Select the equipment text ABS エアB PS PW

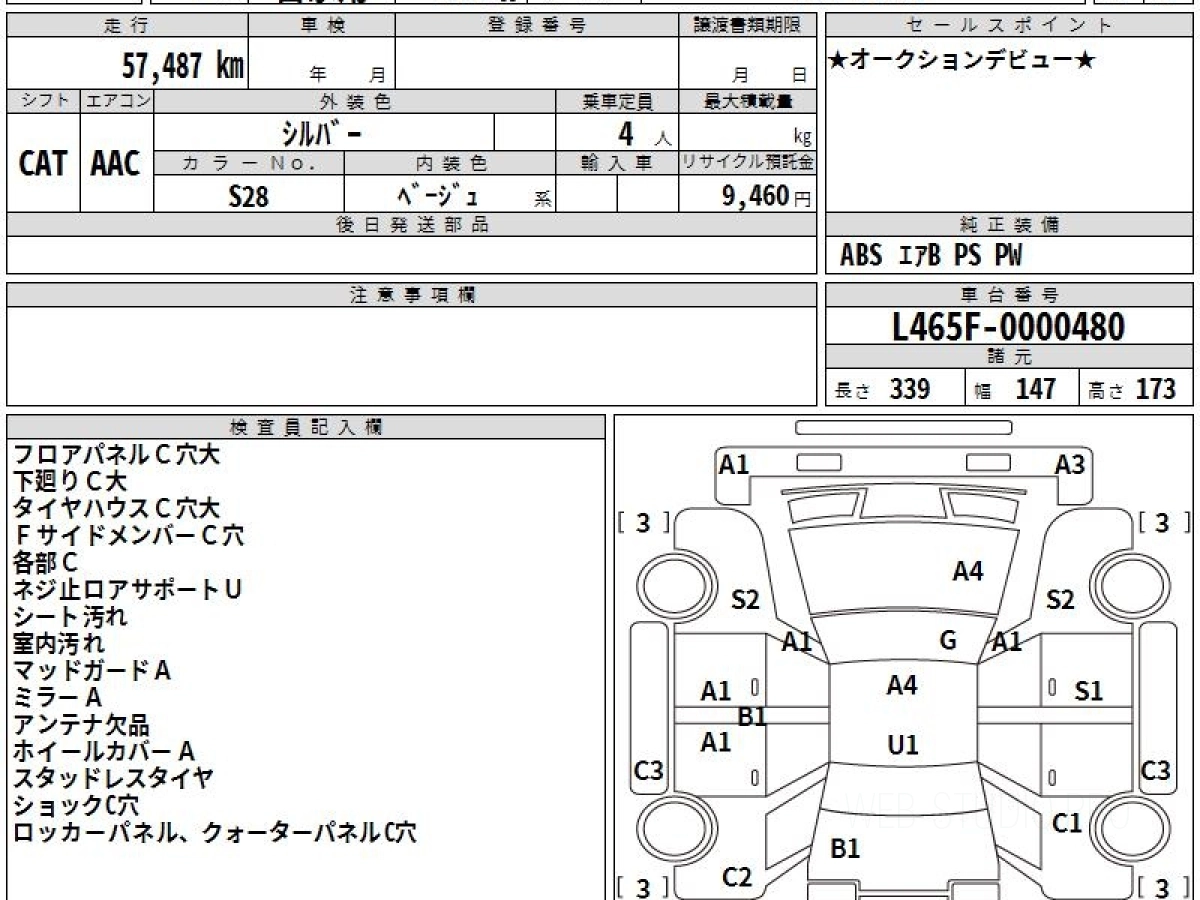[x=931, y=256]
